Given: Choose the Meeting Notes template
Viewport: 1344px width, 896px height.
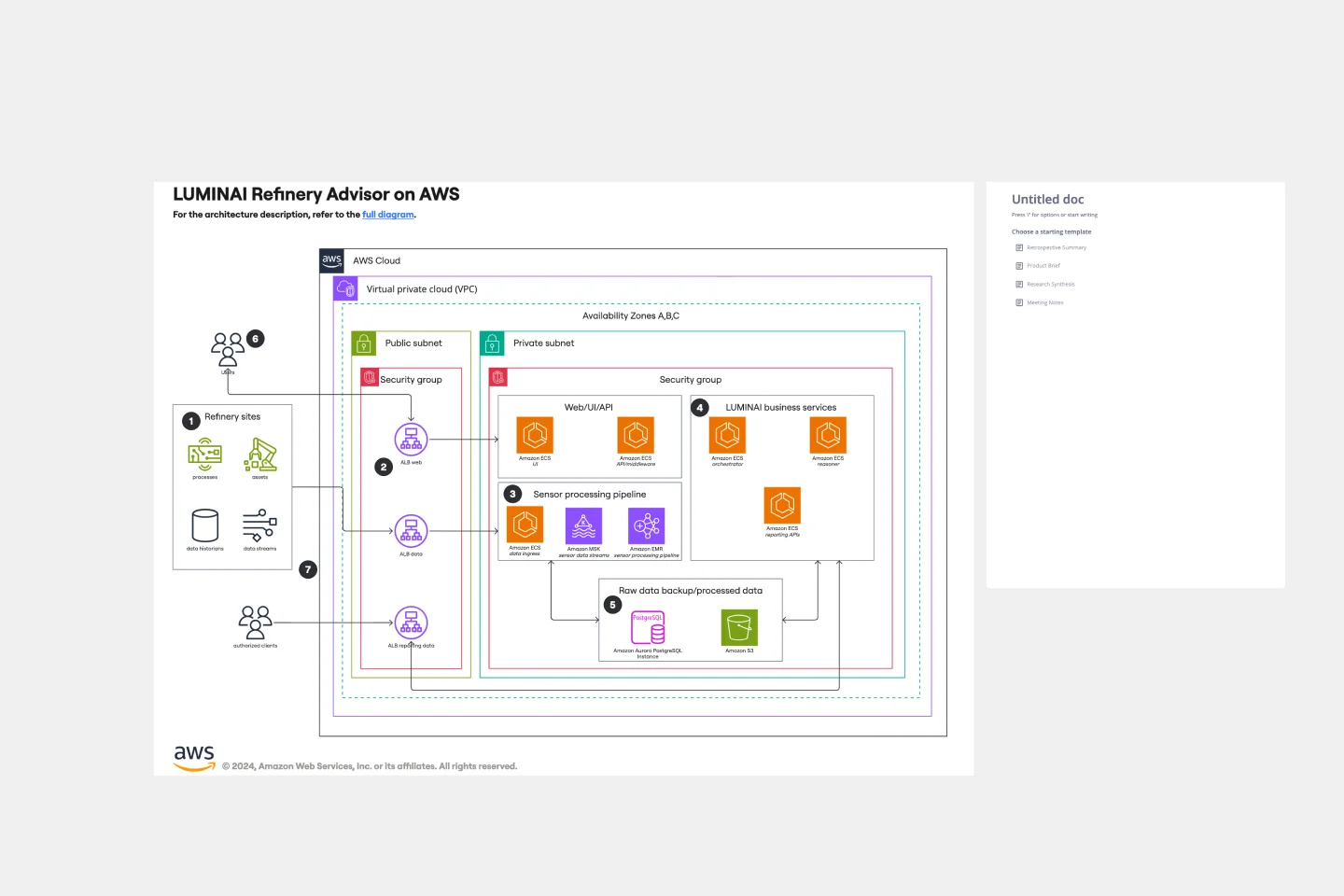Looking at the screenshot, I should point(1040,302).
